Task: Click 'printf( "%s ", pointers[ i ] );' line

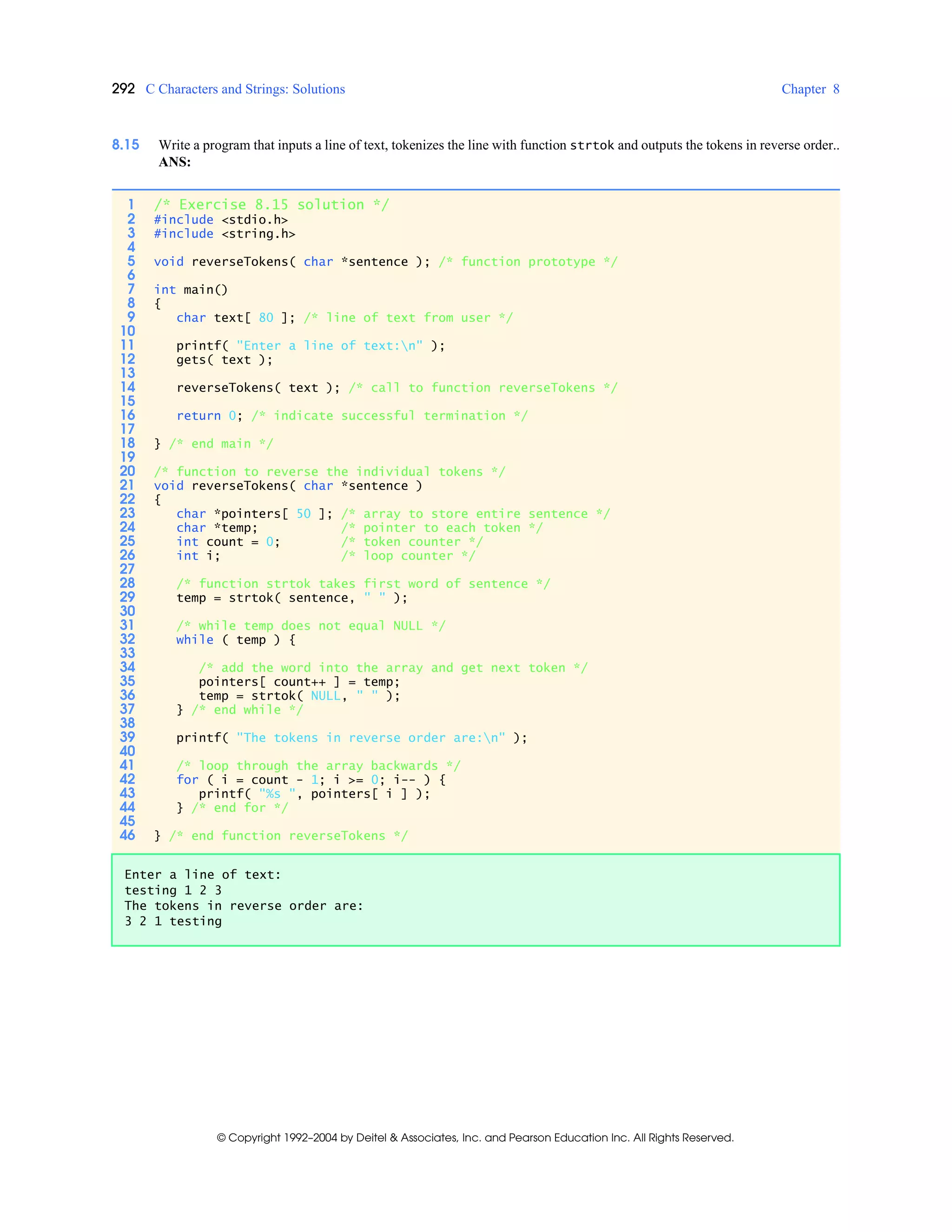Action: pyautogui.click(x=314, y=794)
